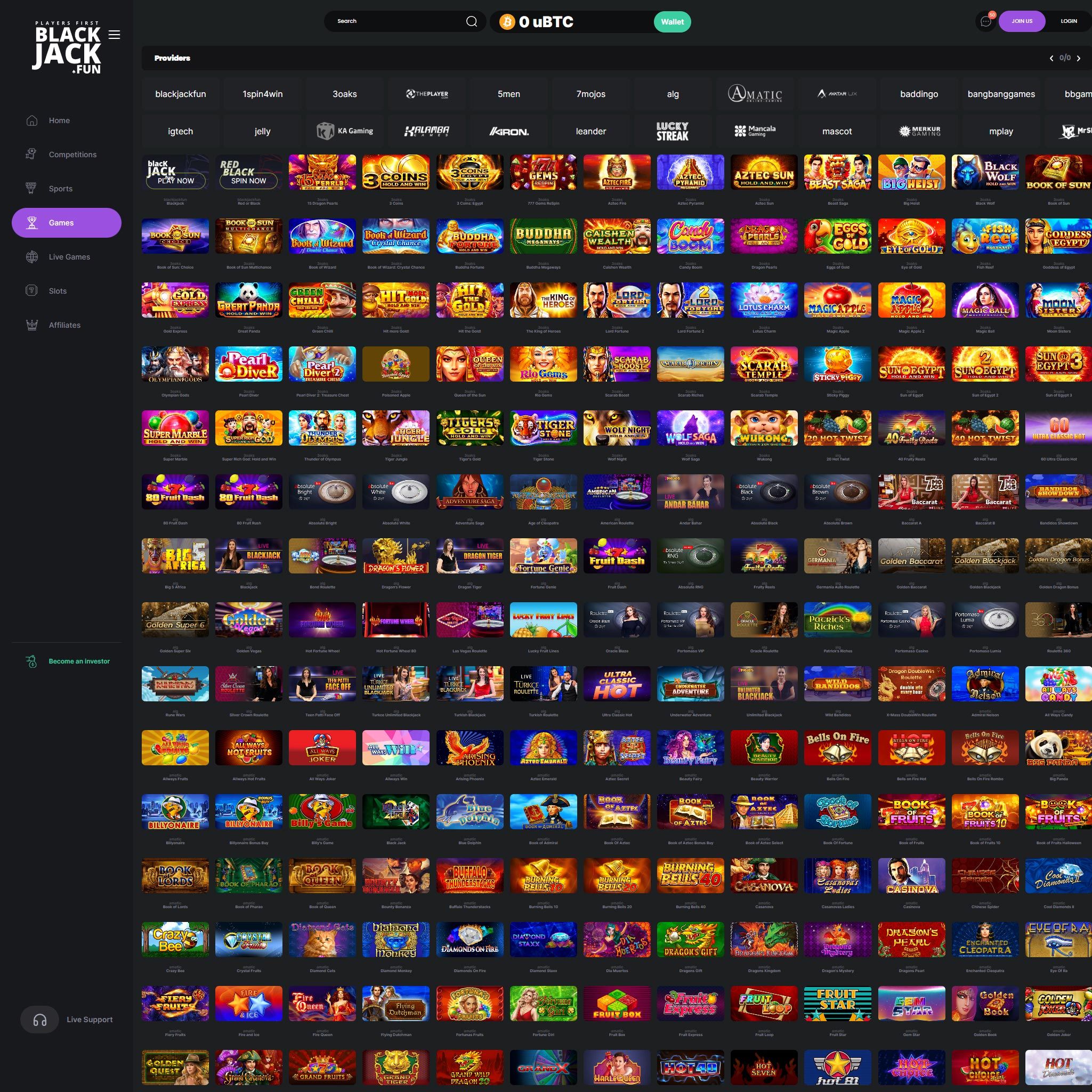1092x1092 pixels.
Task: Open Live Games in sidebar
Action: point(69,257)
